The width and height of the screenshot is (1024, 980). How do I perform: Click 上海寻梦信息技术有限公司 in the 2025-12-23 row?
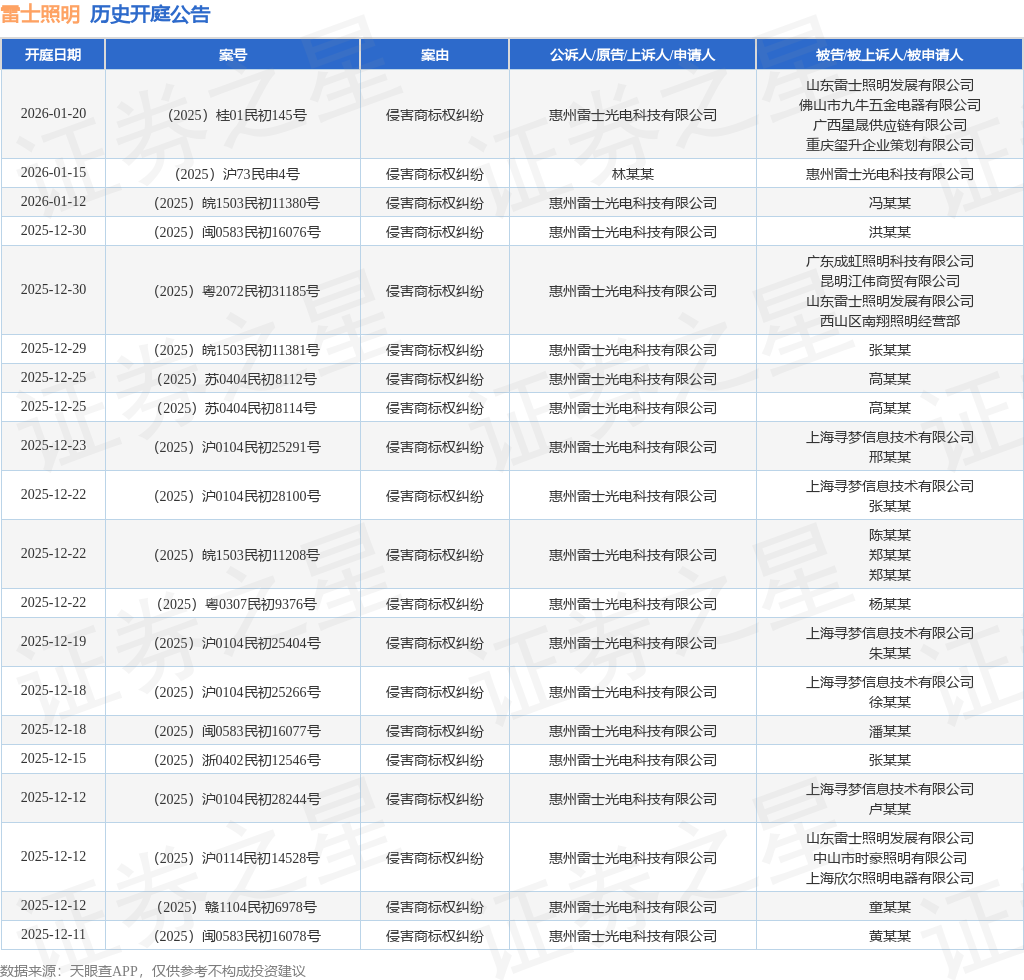click(889, 437)
